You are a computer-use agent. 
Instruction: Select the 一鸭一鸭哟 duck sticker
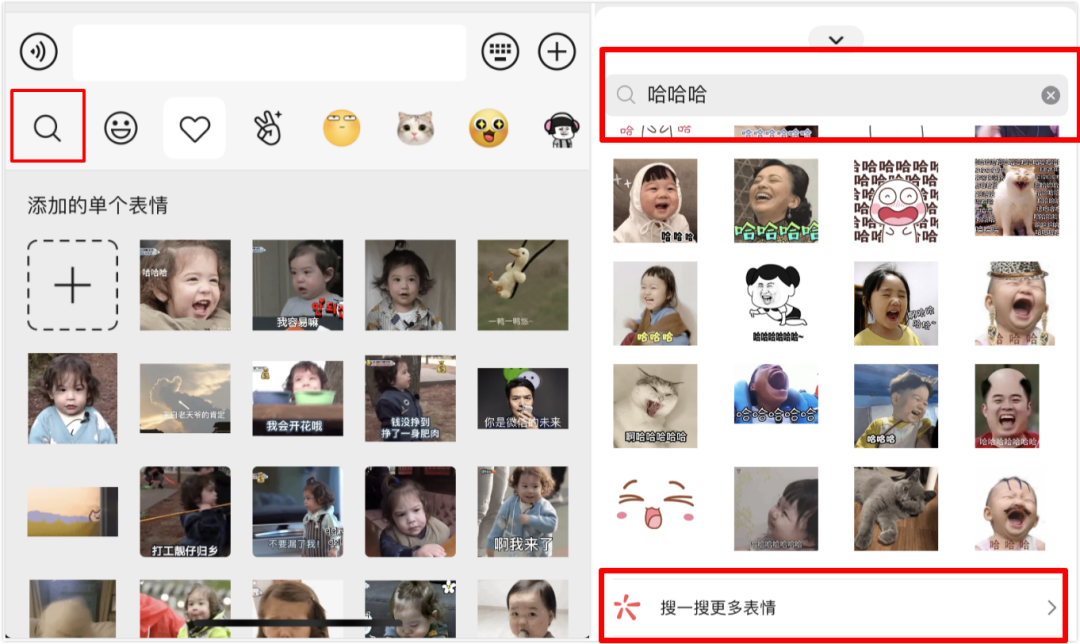pyautogui.click(x=523, y=285)
